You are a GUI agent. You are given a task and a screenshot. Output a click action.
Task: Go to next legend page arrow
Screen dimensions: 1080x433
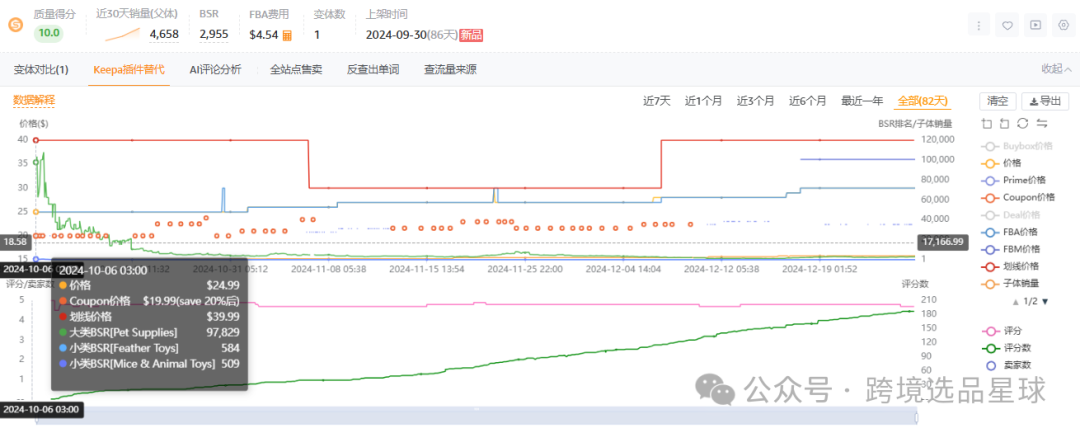1045,302
